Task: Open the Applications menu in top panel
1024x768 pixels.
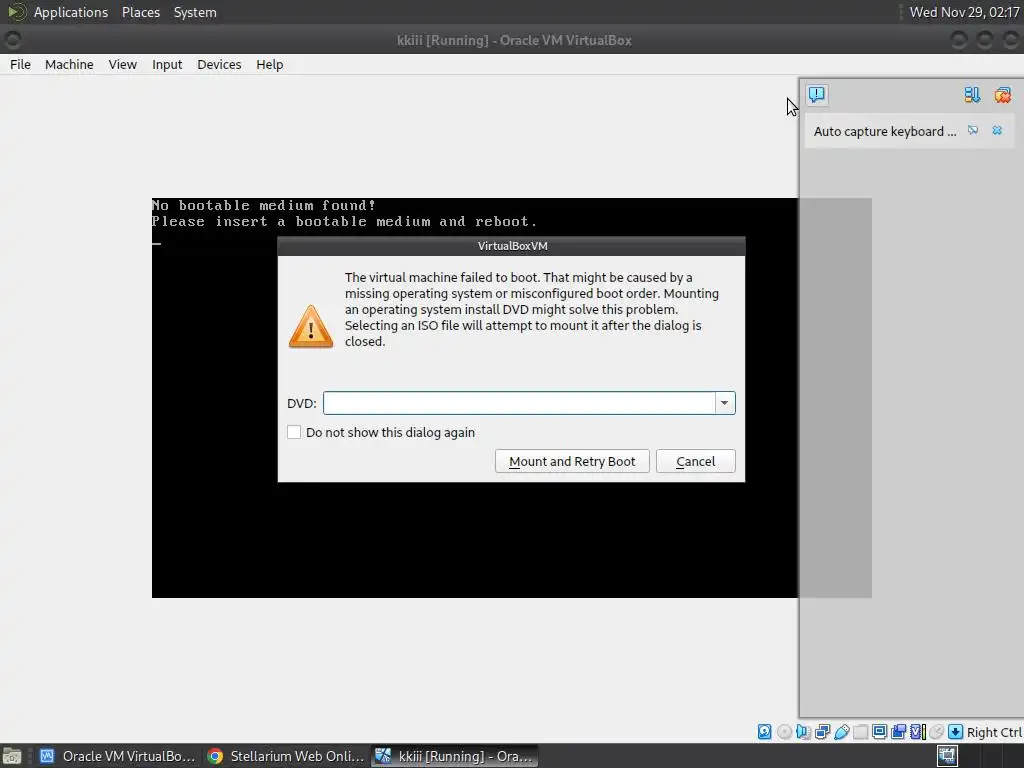Action: pyautogui.click(x=71, y=12)
